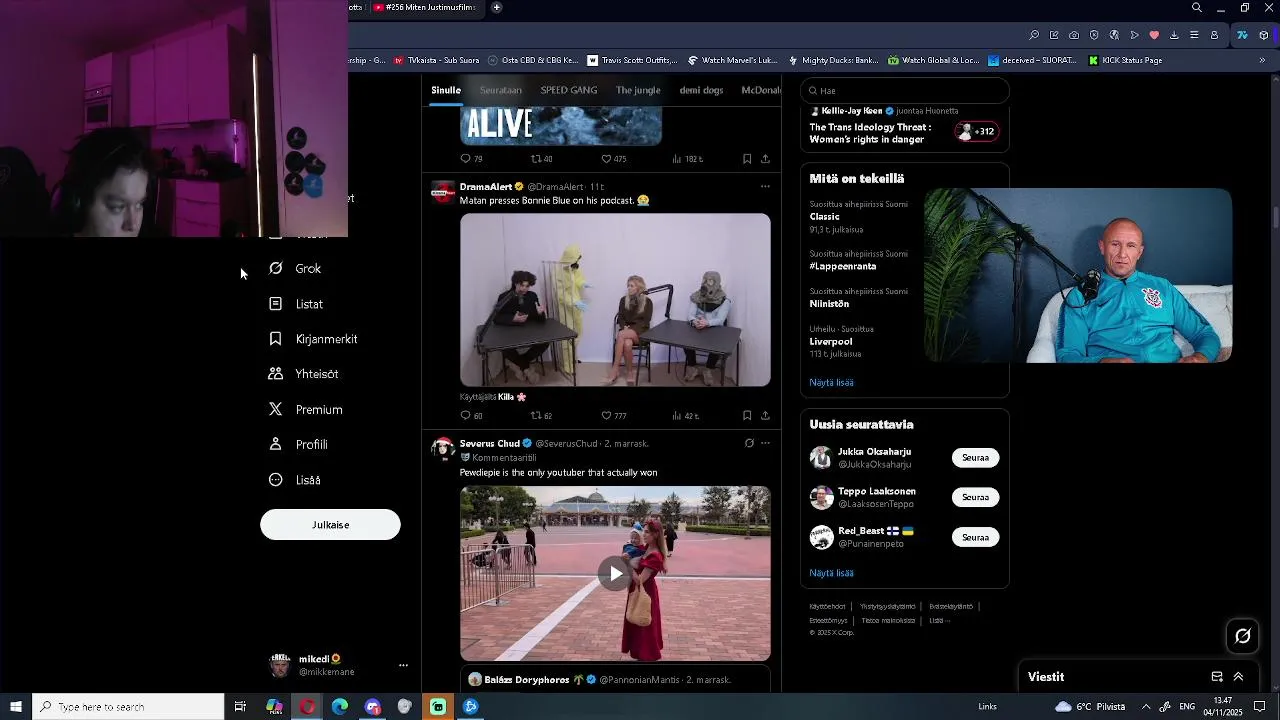1280x720 pixels.
Task: Reply to the post with 79 replies
Action: (471, 159)
